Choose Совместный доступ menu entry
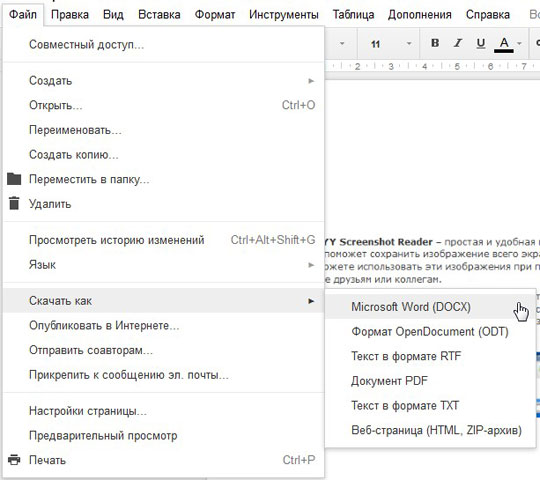The width and height of the screenshot is (540, 480). (x=164, y=44)
